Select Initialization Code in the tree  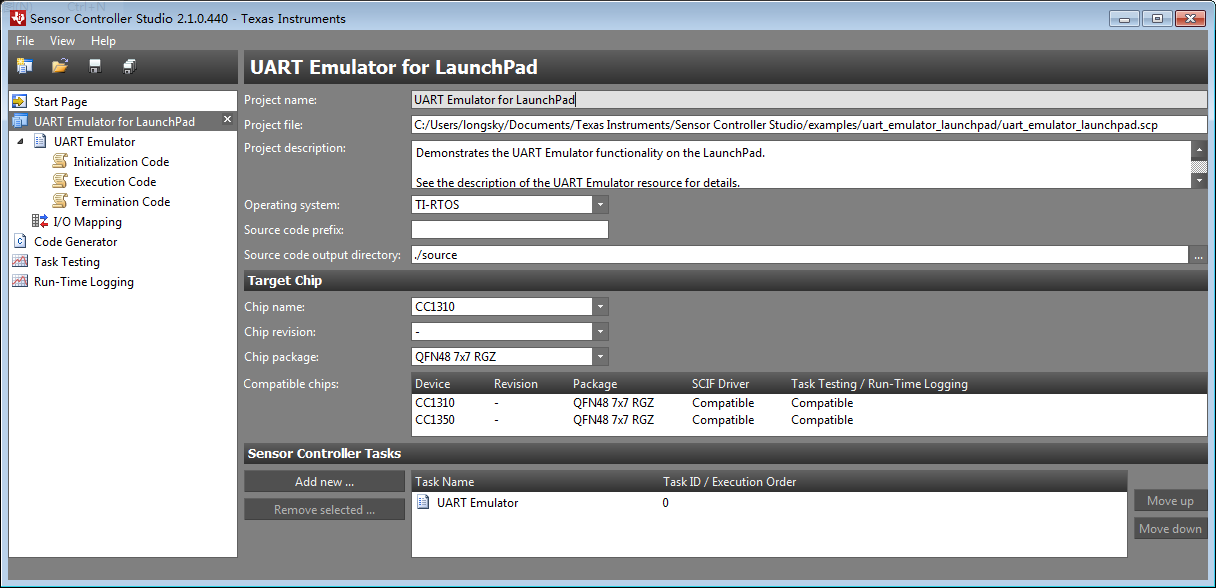pyautogui.click(x=121, y=162)
